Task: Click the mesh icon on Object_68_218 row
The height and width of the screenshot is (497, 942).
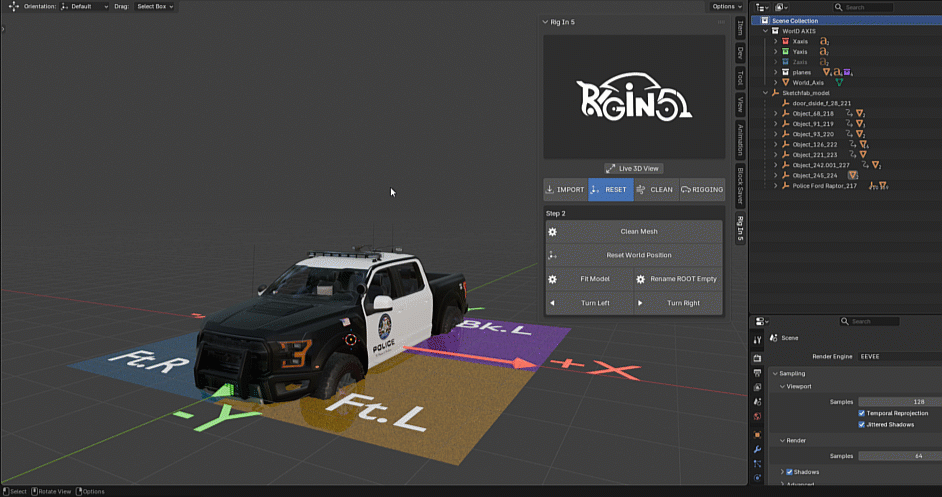Action: [860, 114]
